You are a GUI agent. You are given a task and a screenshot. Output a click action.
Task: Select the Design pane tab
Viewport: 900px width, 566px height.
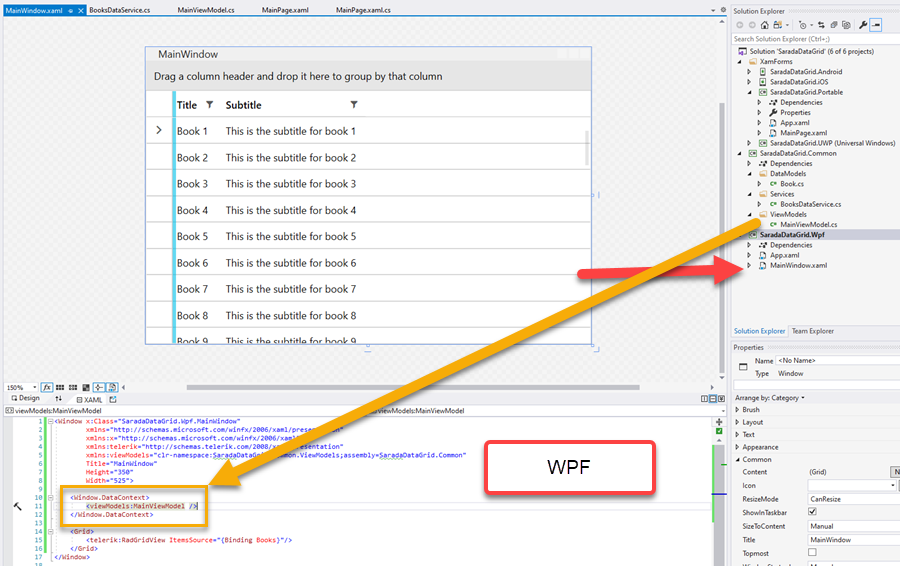click(x=26, y=398)
